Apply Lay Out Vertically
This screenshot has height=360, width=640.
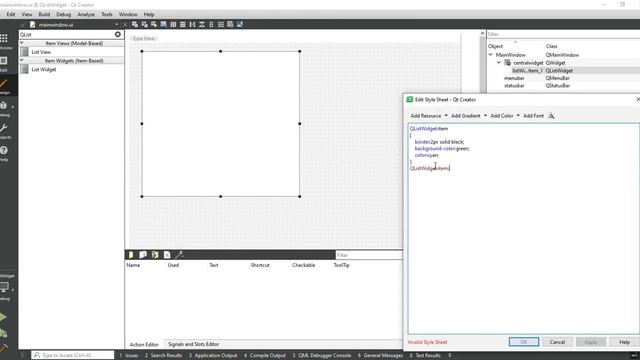[182, 24]
